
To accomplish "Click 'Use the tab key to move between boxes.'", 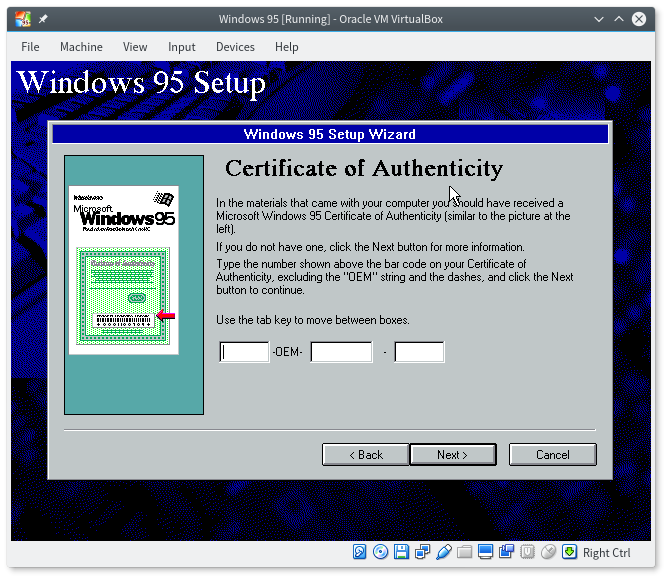I will (313, 320).
